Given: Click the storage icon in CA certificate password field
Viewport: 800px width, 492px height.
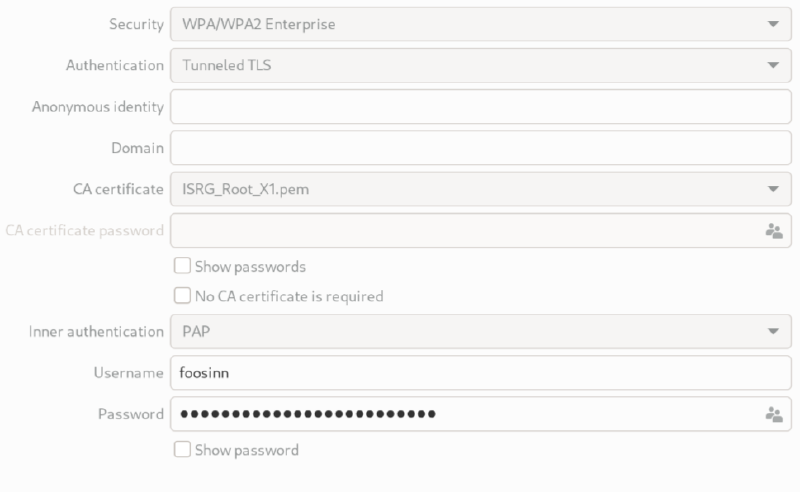Looking at the screenshot, I should [773, 231].
